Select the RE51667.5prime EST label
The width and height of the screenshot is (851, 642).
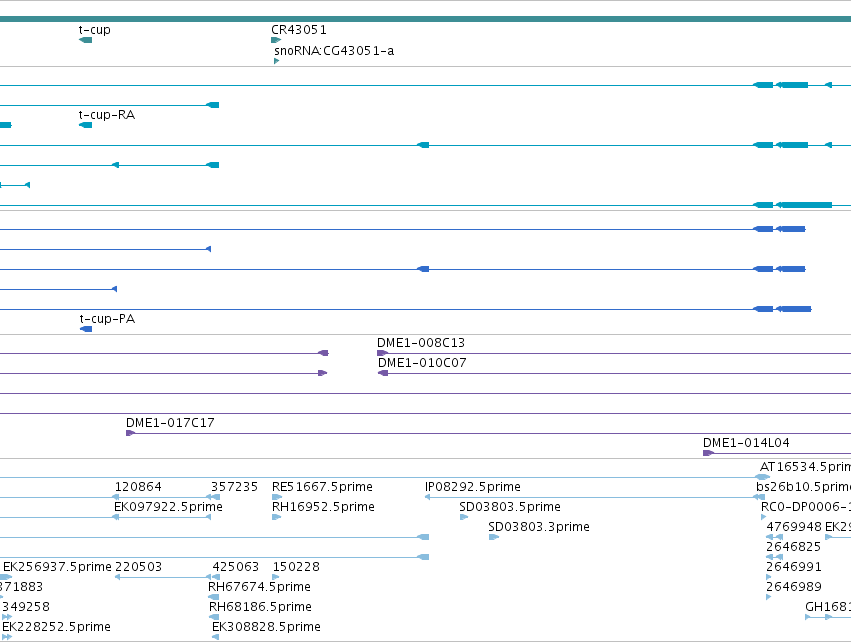coord(322,487)
